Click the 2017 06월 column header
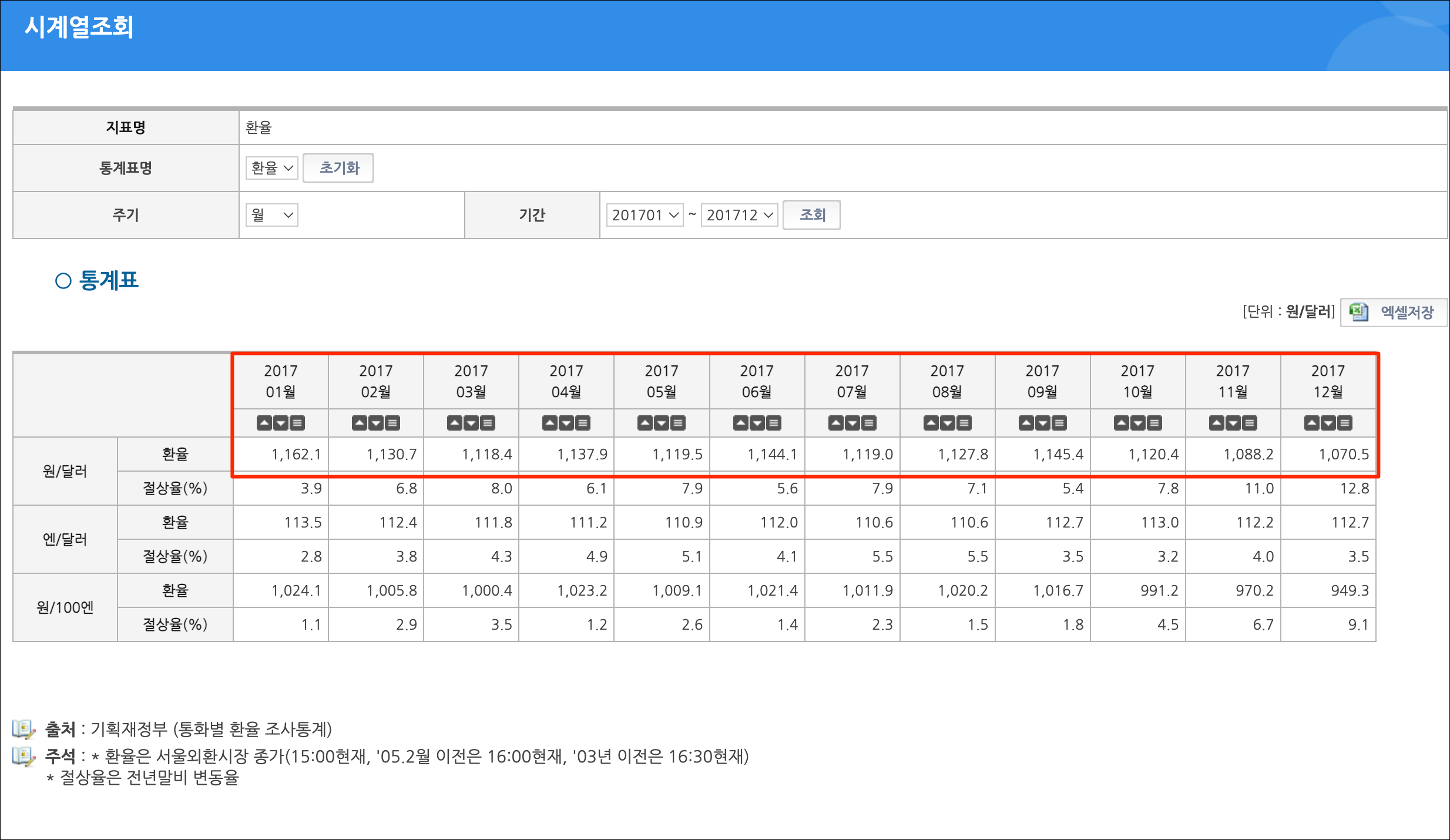Image resolution: width=1450 pixels, height=840 pixels. coord(757,381)
